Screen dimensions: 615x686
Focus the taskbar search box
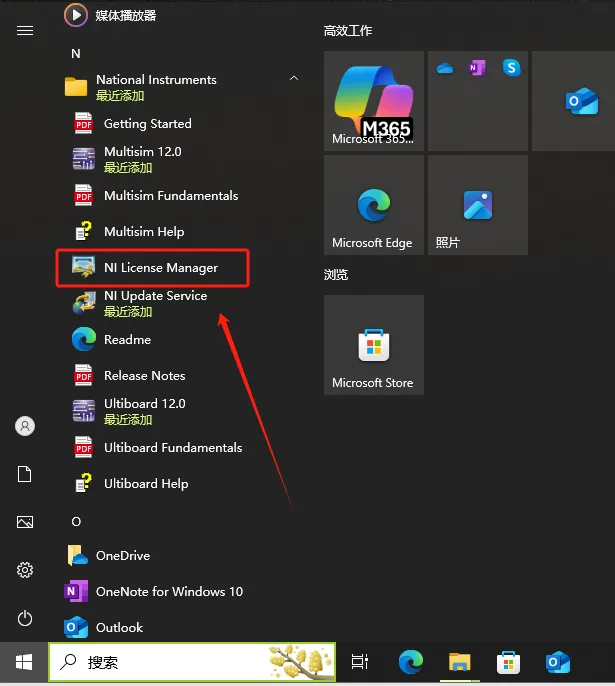coord(192,662)
